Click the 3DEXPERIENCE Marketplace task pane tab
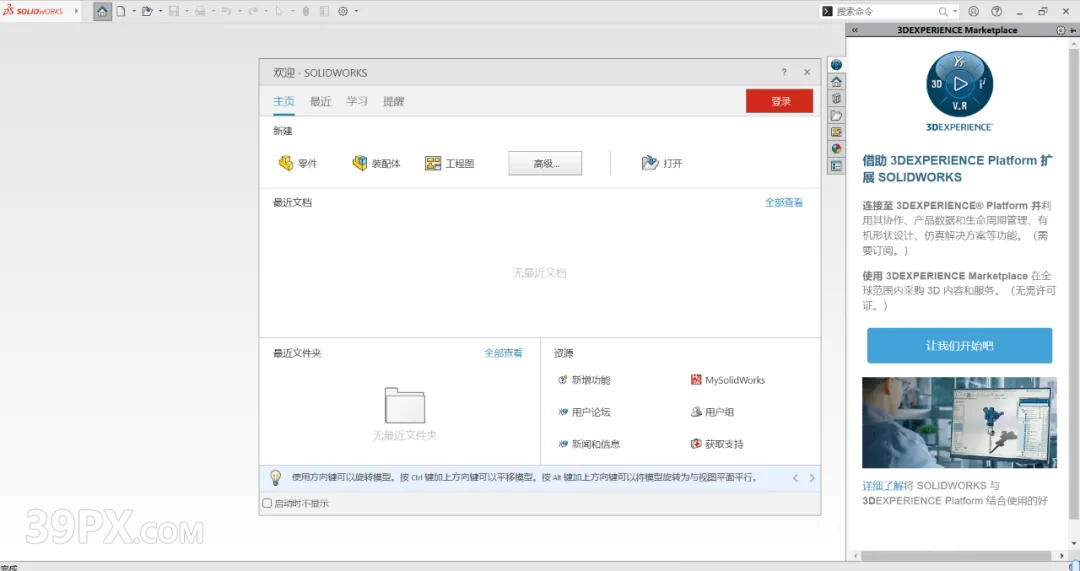 click(x=836, y=65)
